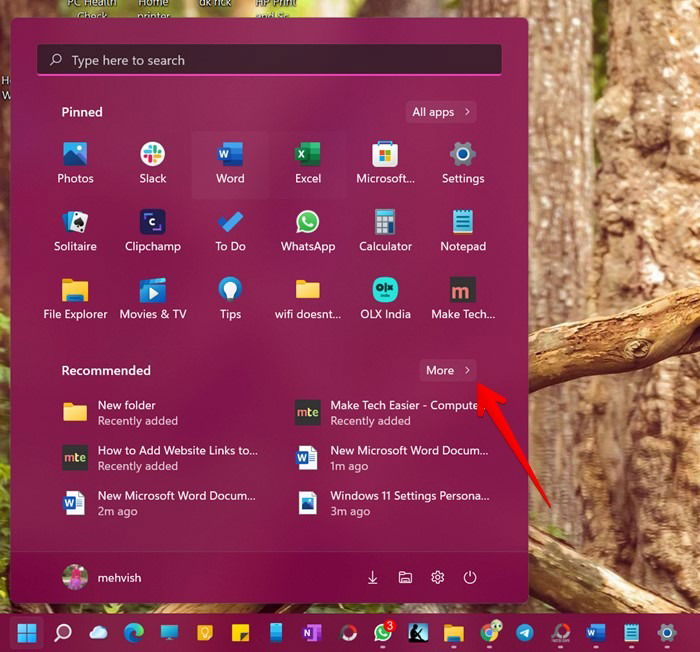Click the power button icon

coord(470,577)
